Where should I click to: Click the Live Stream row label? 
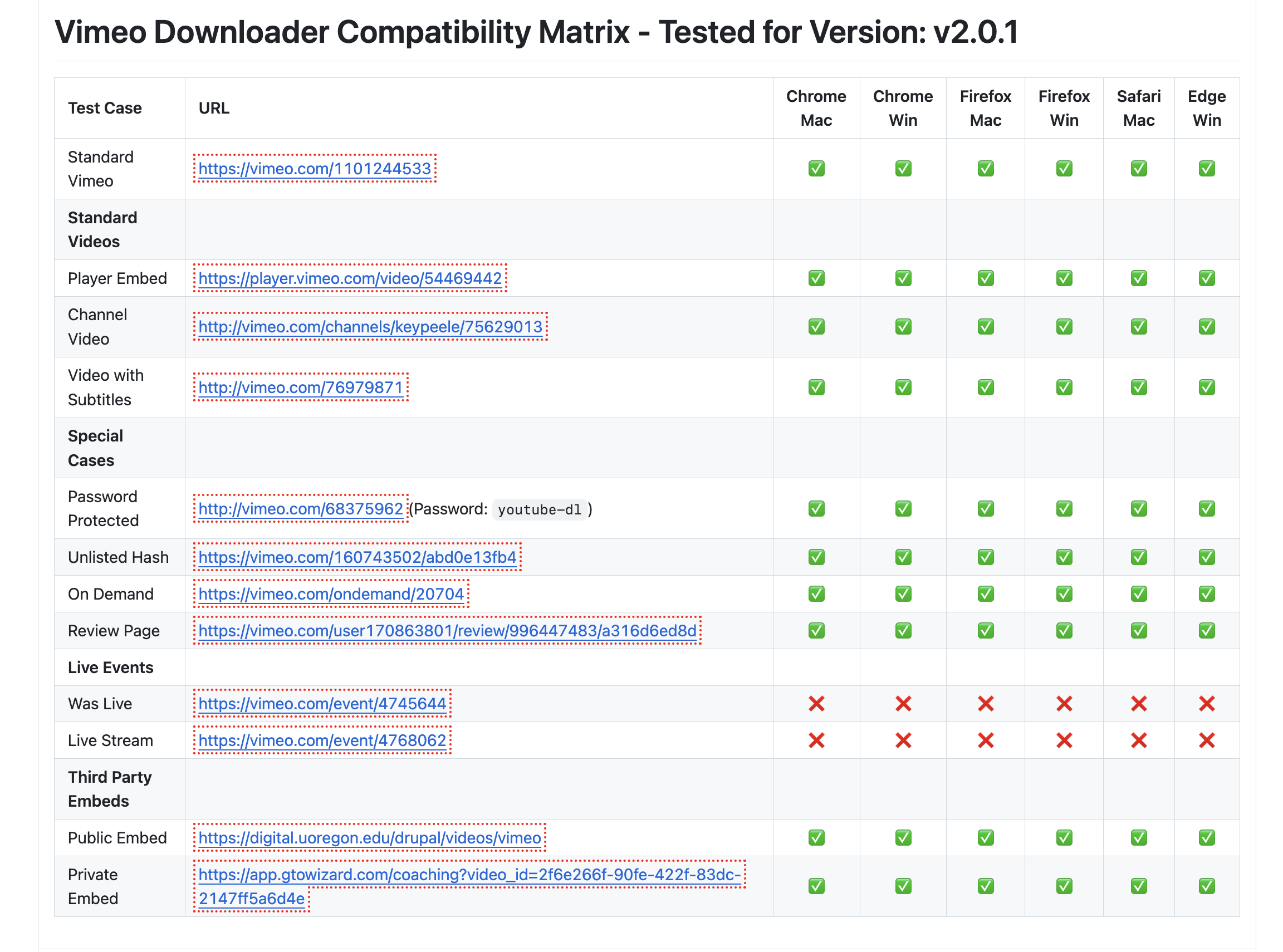point(111,740)
